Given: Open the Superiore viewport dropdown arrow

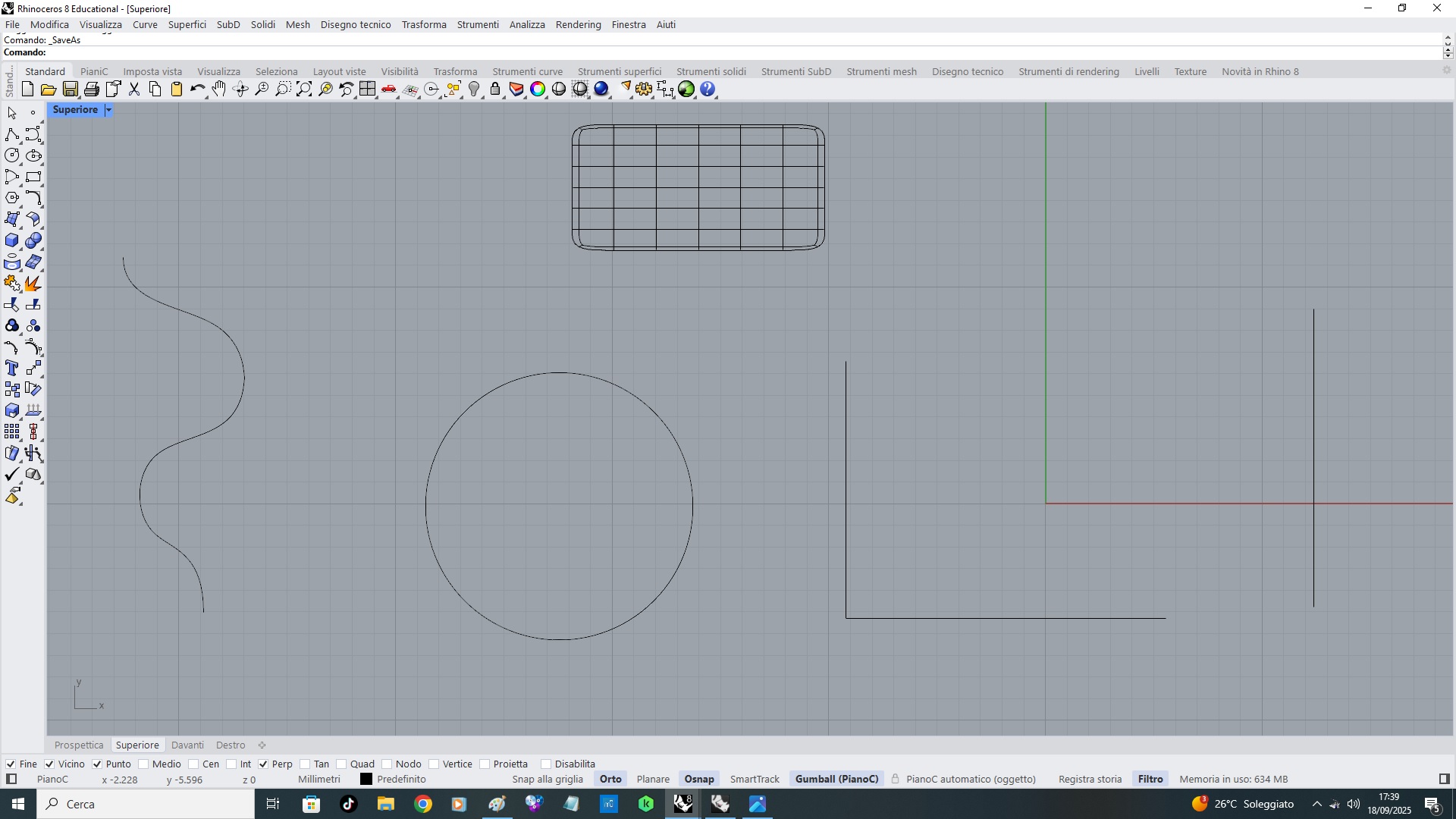Looking at the screenshot, I should tap(108, 111).
